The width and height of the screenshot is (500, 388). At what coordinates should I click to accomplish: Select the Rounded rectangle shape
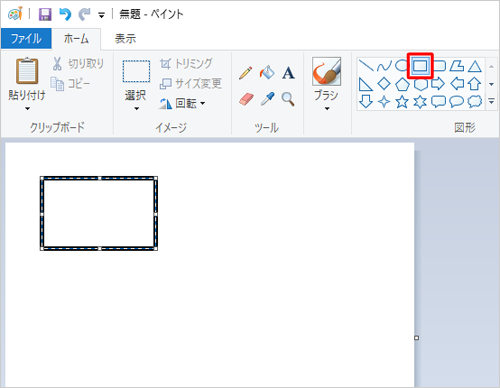pyautogui.click(x=439, y=66)
